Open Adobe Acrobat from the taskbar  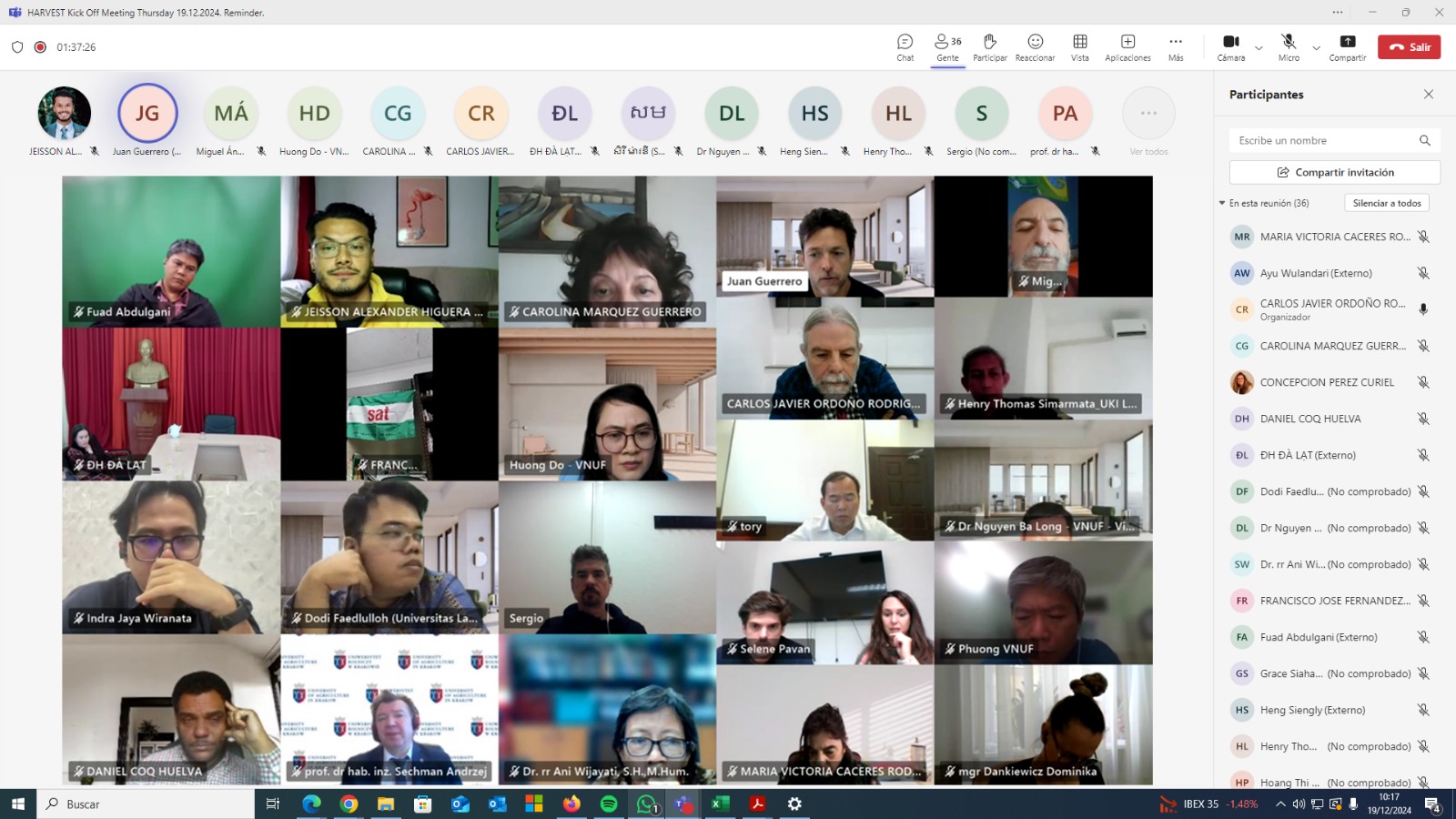point(758,804)
